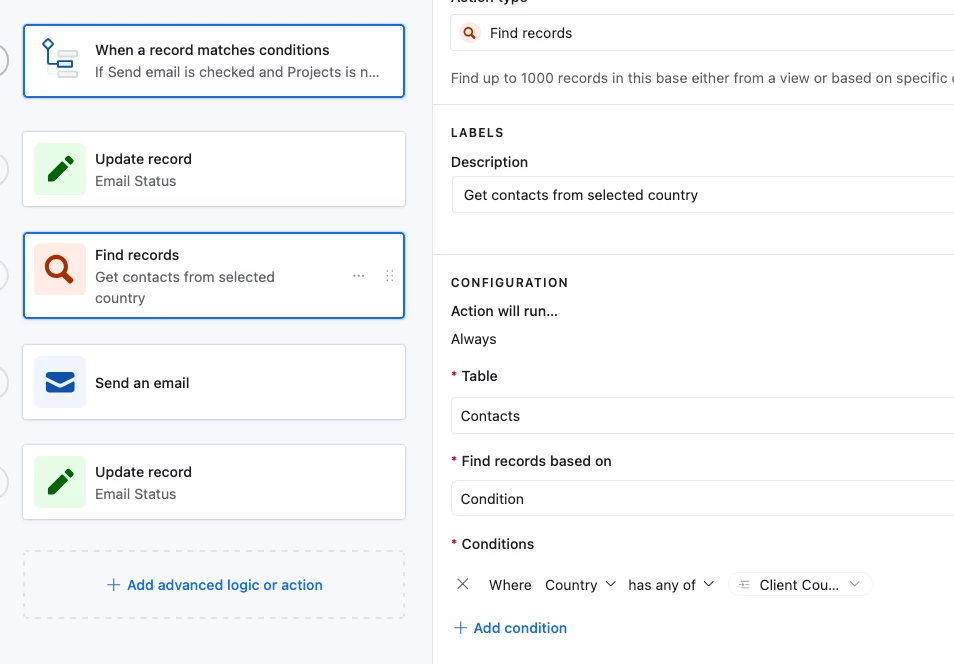This screenshot has height=664, width=954.
Task: Click the first Update record pencil icon
Action: coord(60,169)
